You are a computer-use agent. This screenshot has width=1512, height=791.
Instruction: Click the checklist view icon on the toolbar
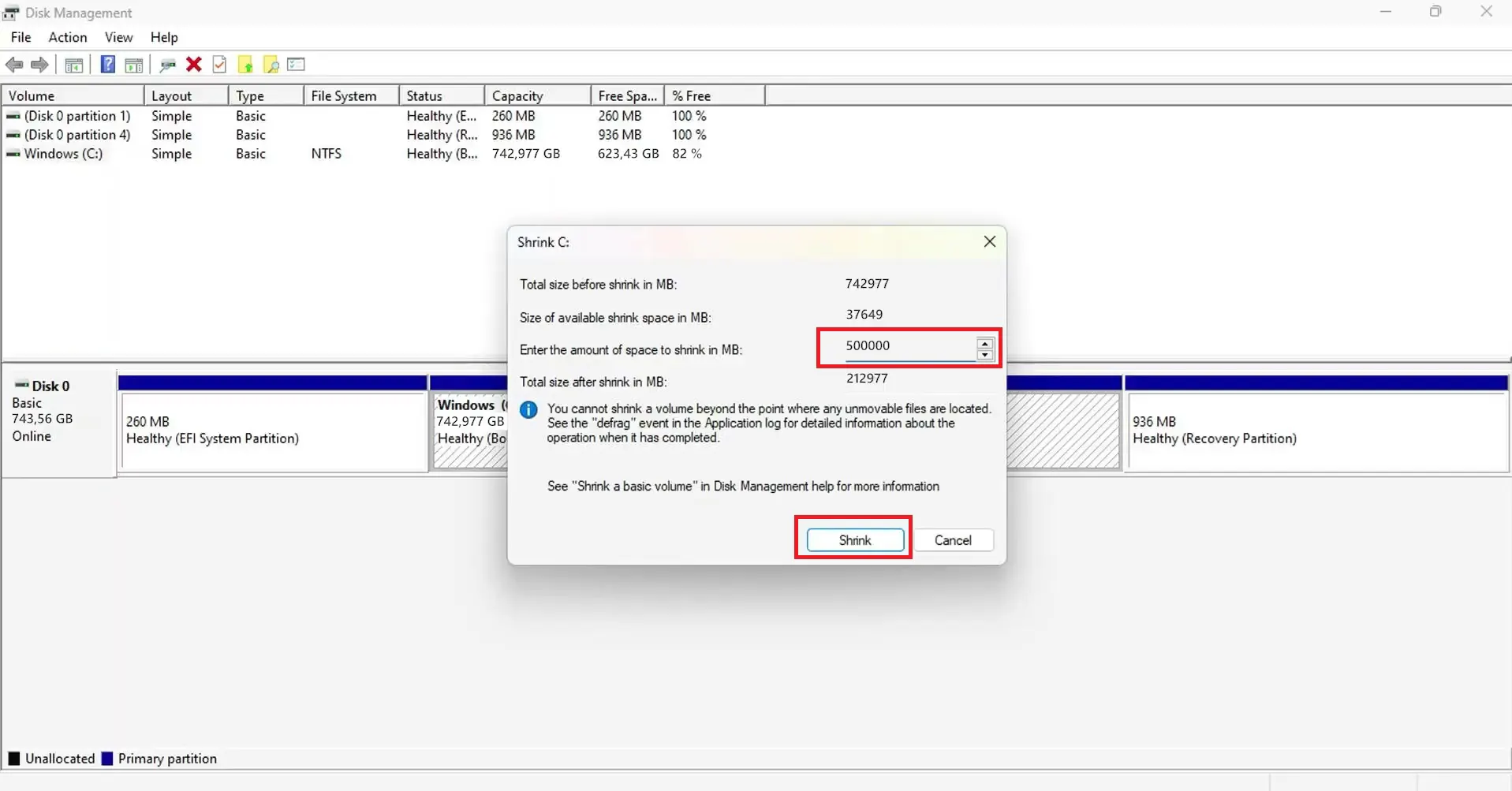(x=296, y=65)
